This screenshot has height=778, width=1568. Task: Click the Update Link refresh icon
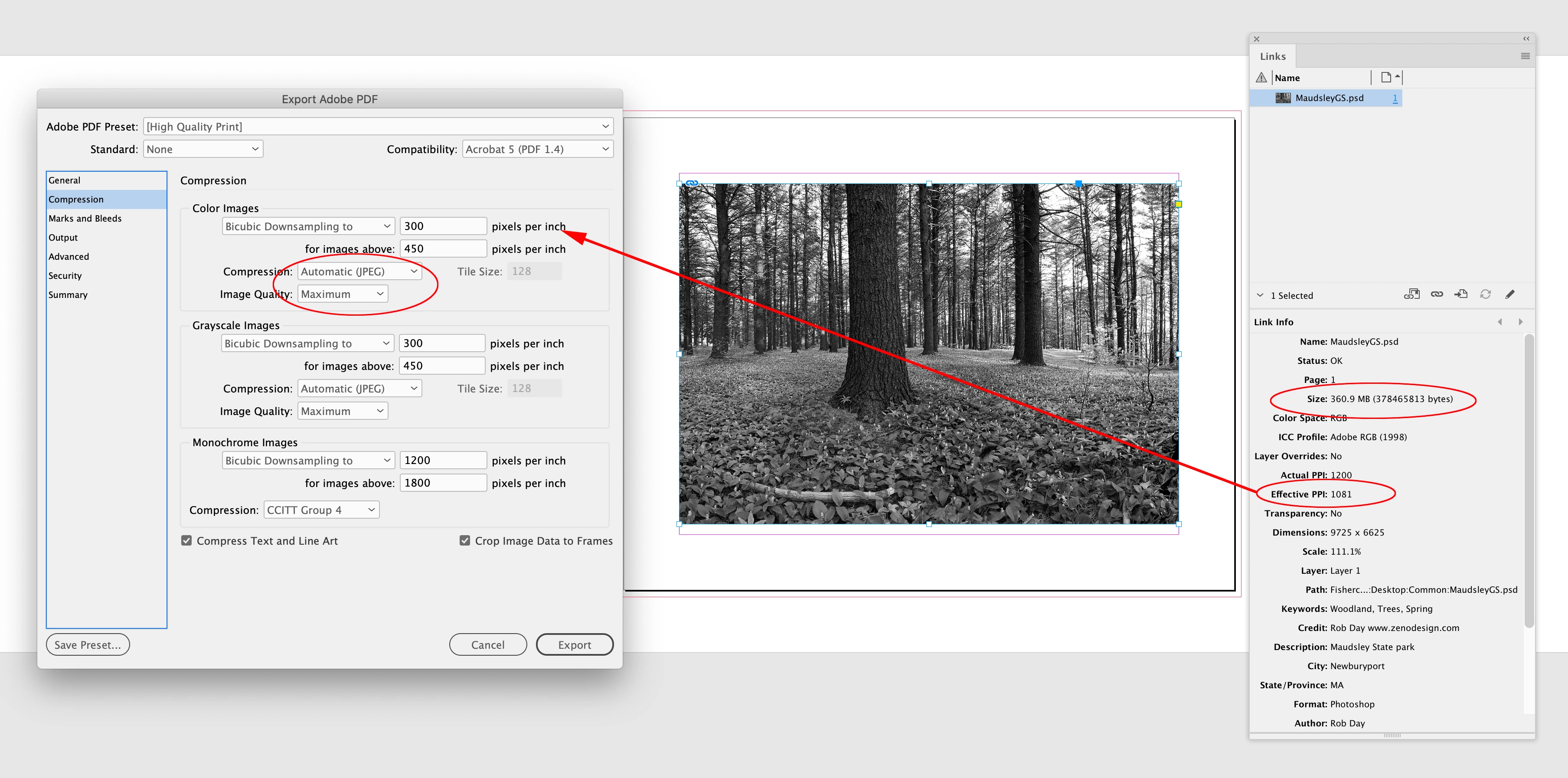point(1485,294)
